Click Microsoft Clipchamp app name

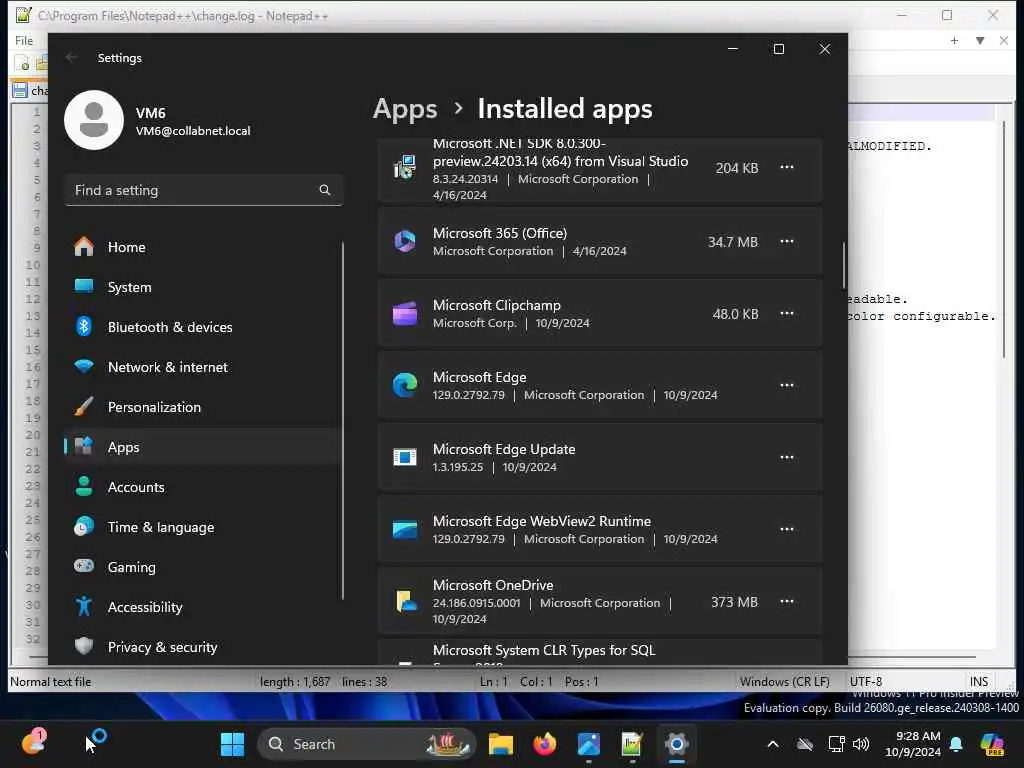click(496, 305)
